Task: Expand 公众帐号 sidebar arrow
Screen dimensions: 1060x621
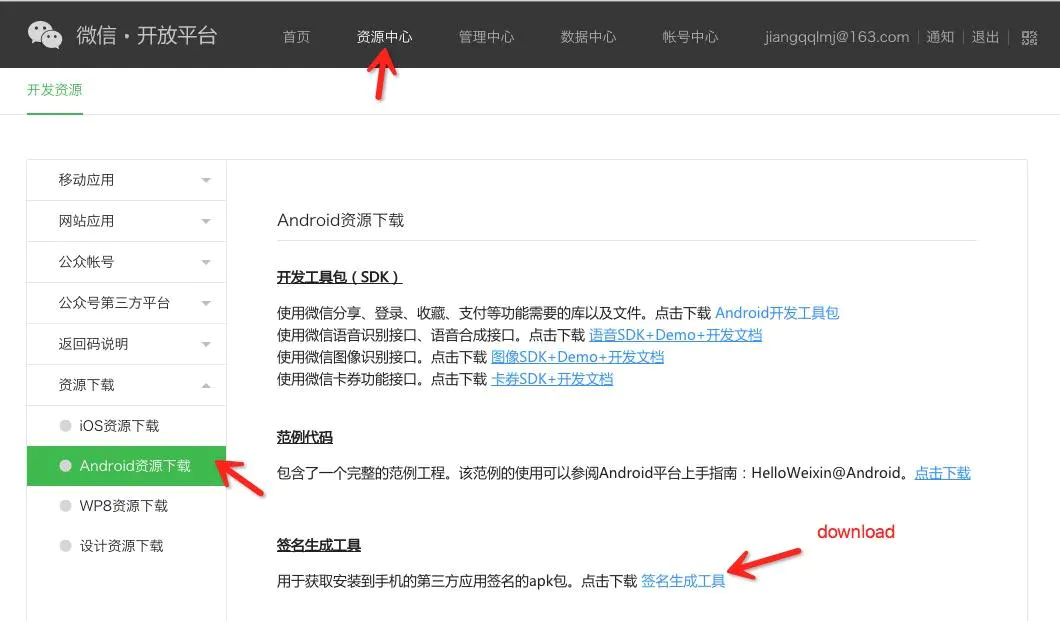Action: 206,262
